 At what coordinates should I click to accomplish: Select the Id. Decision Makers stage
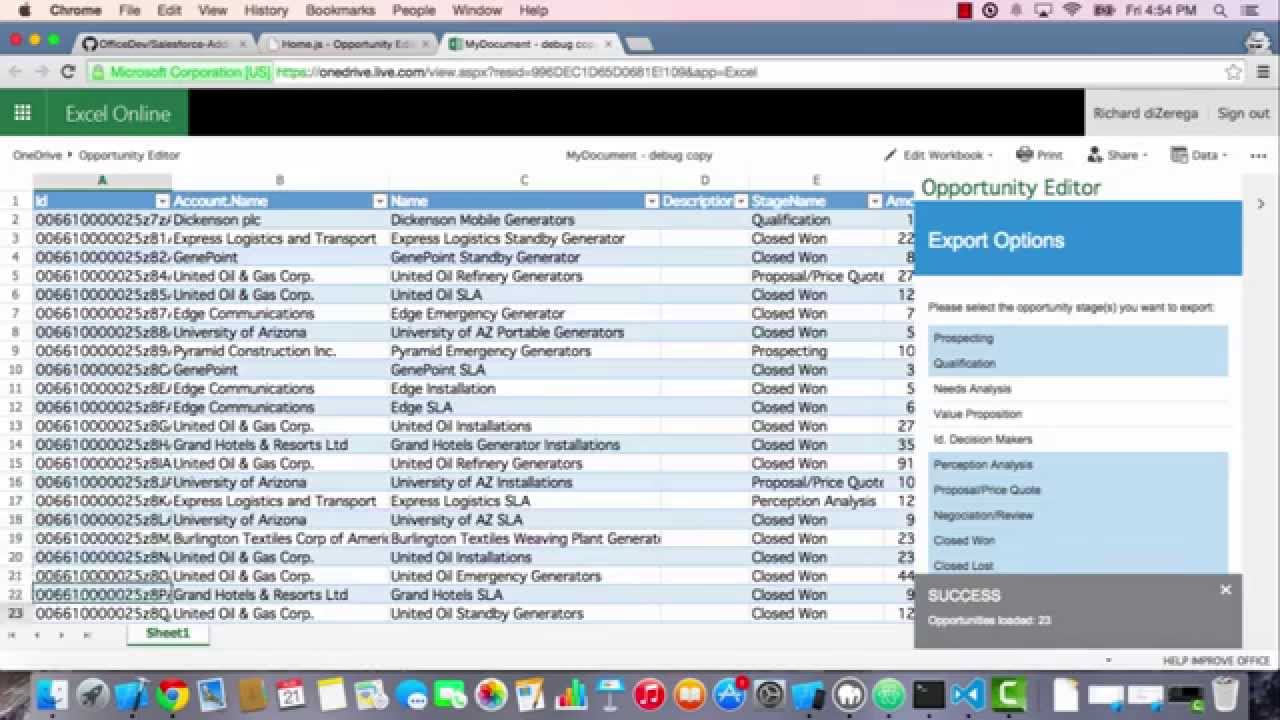tap(1078, 439)
